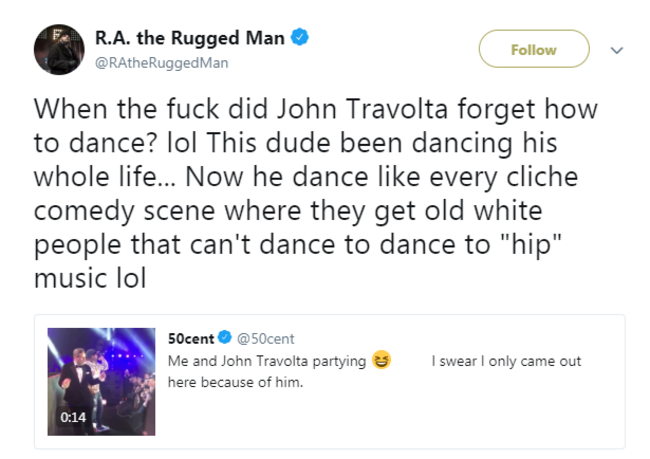Click the final line "music lol"

tap(90, 278)
